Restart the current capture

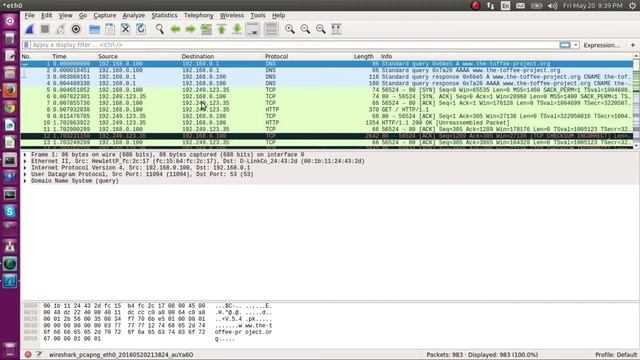60,29
